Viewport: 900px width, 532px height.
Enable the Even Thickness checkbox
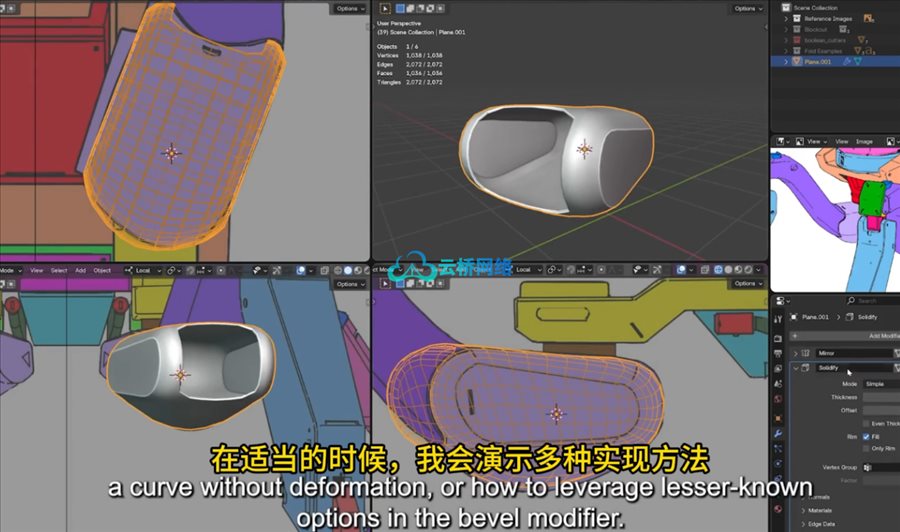click(865, 424)
